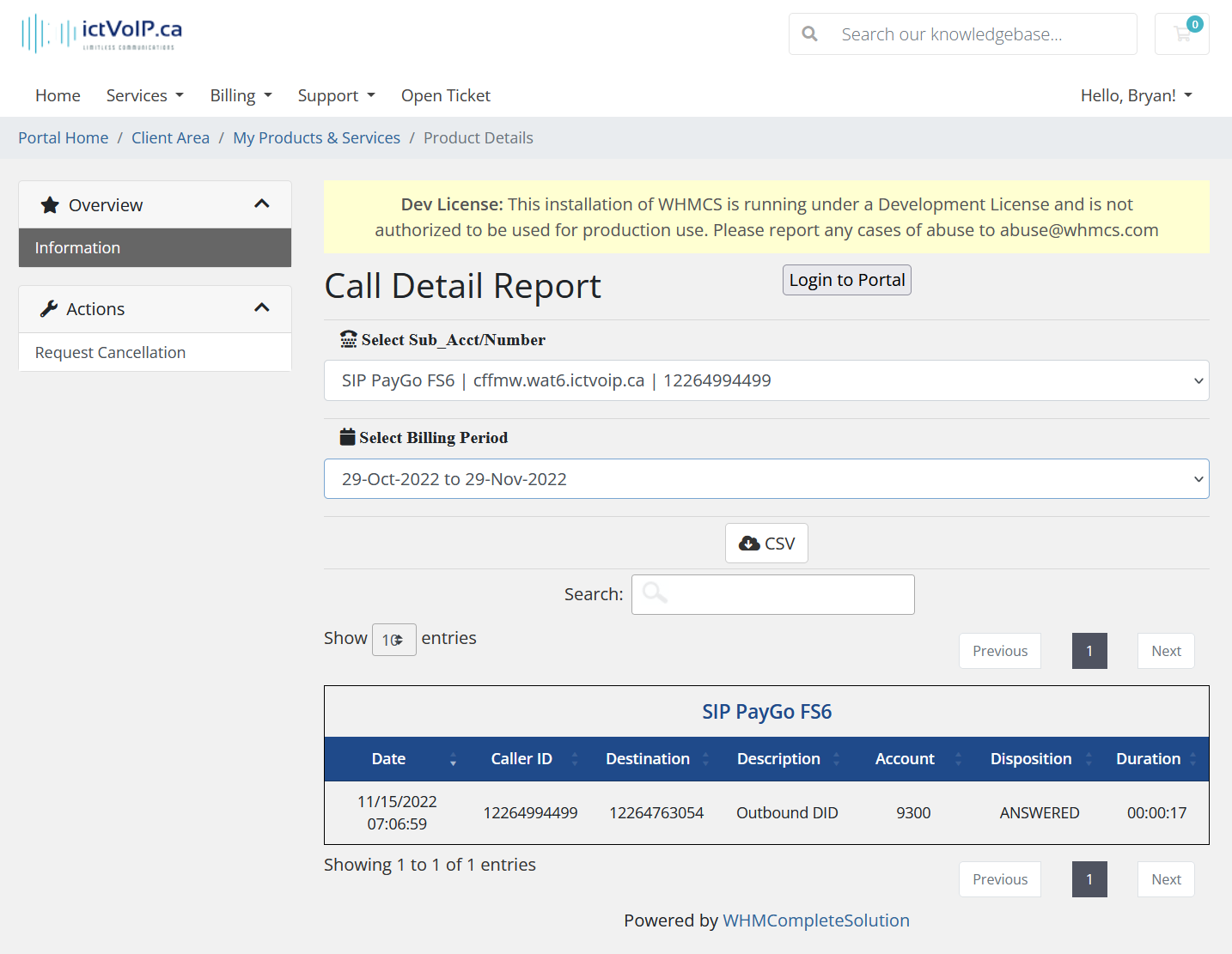
Task: Collapse the Overview panel chevron
Action: [x=262, y=204]
